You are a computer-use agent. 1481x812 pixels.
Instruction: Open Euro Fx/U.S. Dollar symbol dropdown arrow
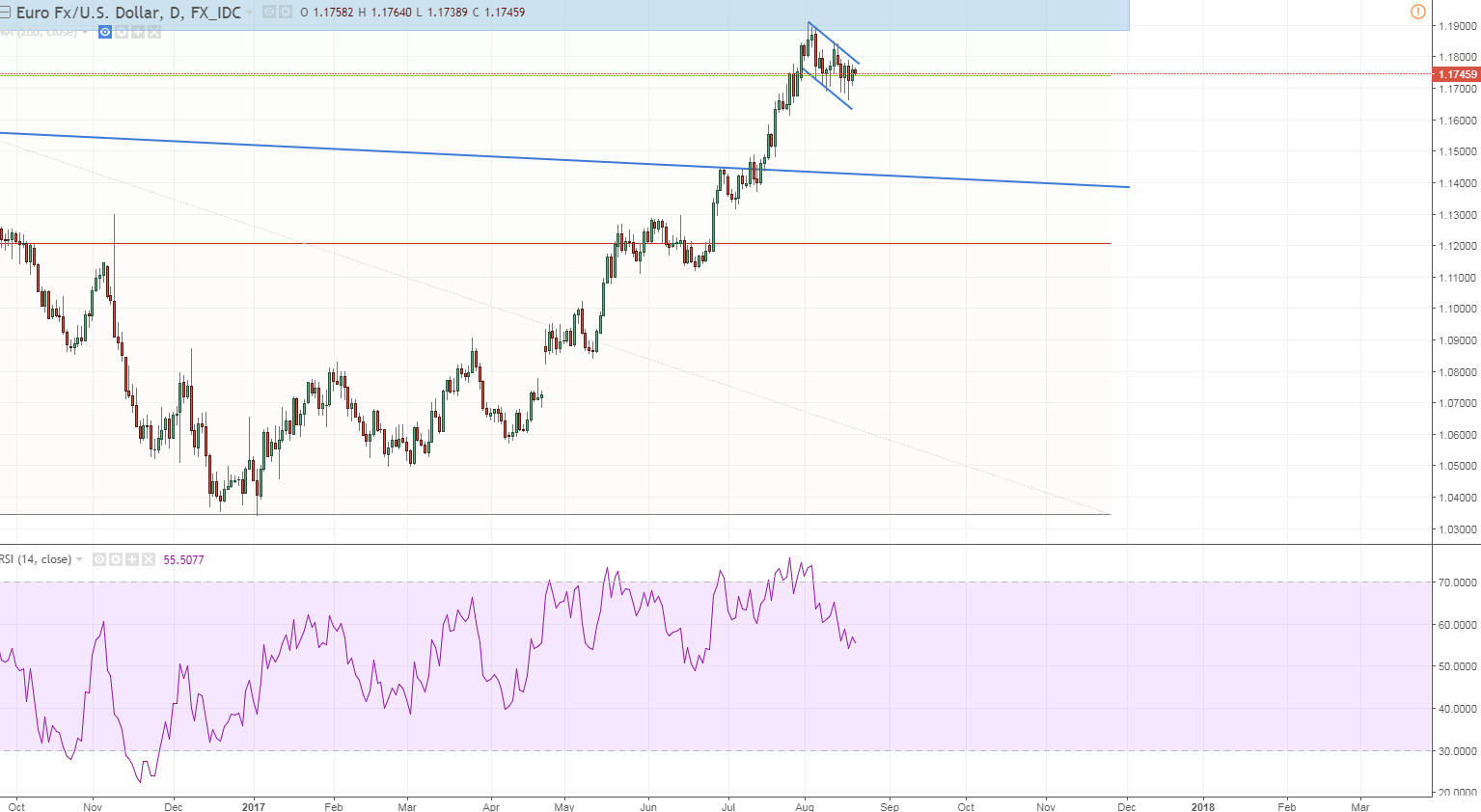pos(250,13)
